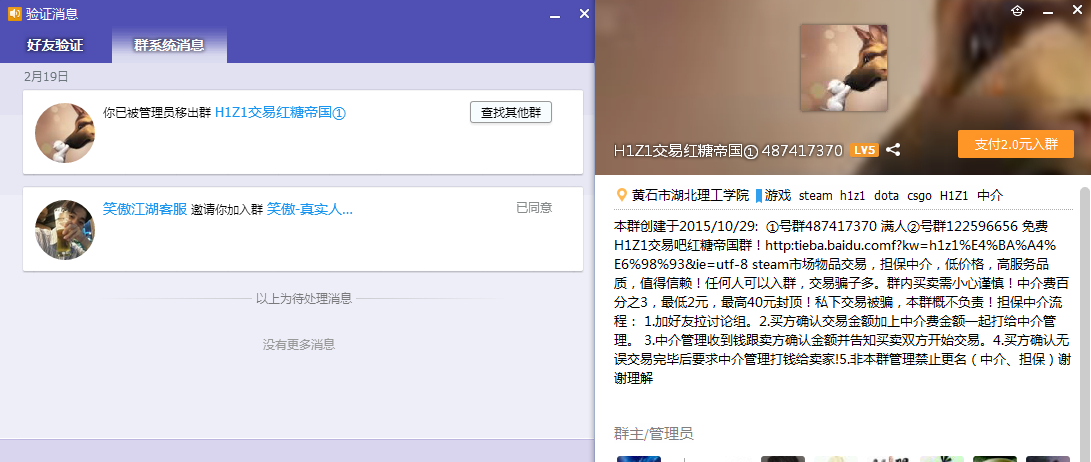Click the report icon on the group profile window
The height and width of the screenshot is (462, 1091).
click(1017, 11)
